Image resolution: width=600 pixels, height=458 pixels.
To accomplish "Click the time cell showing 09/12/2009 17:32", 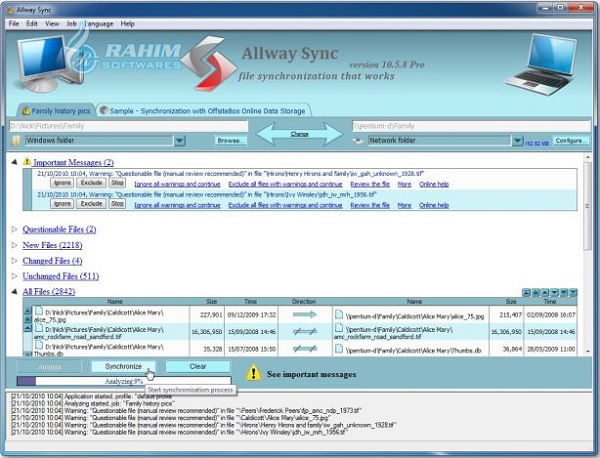I will tap(251, 315).
